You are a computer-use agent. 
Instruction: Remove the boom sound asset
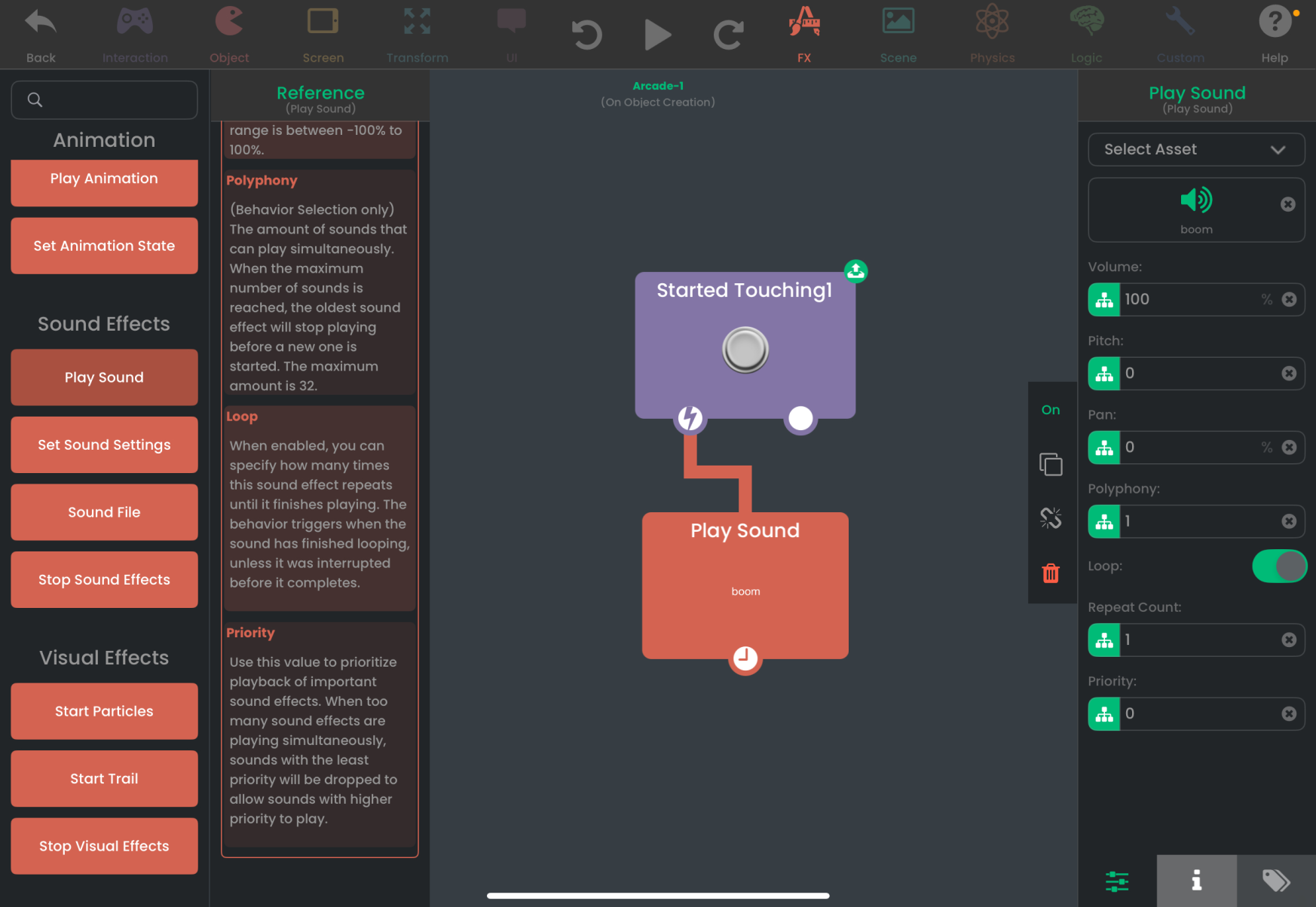(1287, 204)
